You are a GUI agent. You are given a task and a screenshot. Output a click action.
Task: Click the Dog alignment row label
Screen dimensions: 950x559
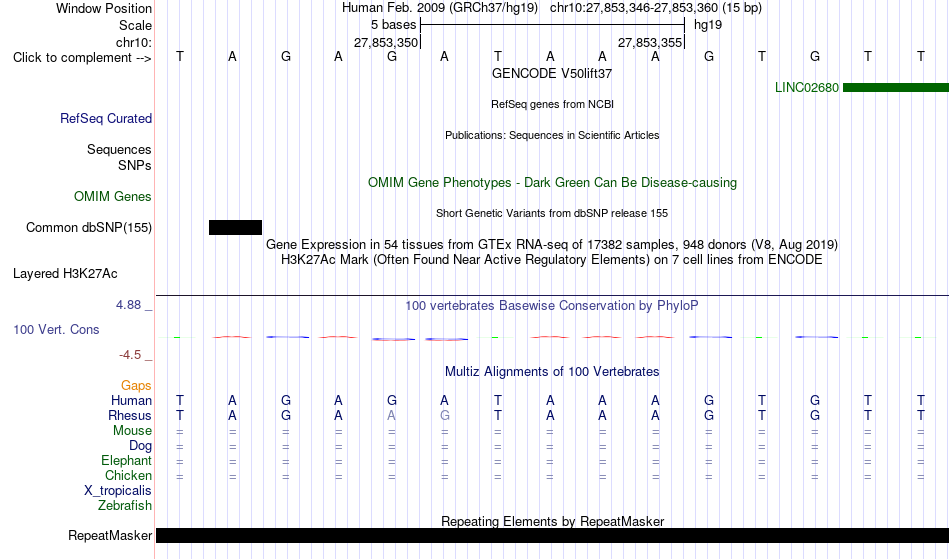point(140,446)
